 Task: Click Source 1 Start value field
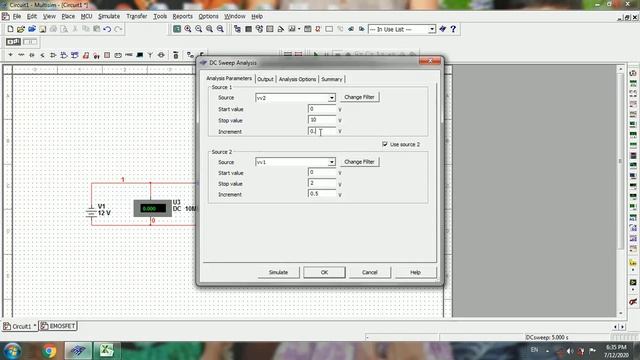tap(322, 109)
